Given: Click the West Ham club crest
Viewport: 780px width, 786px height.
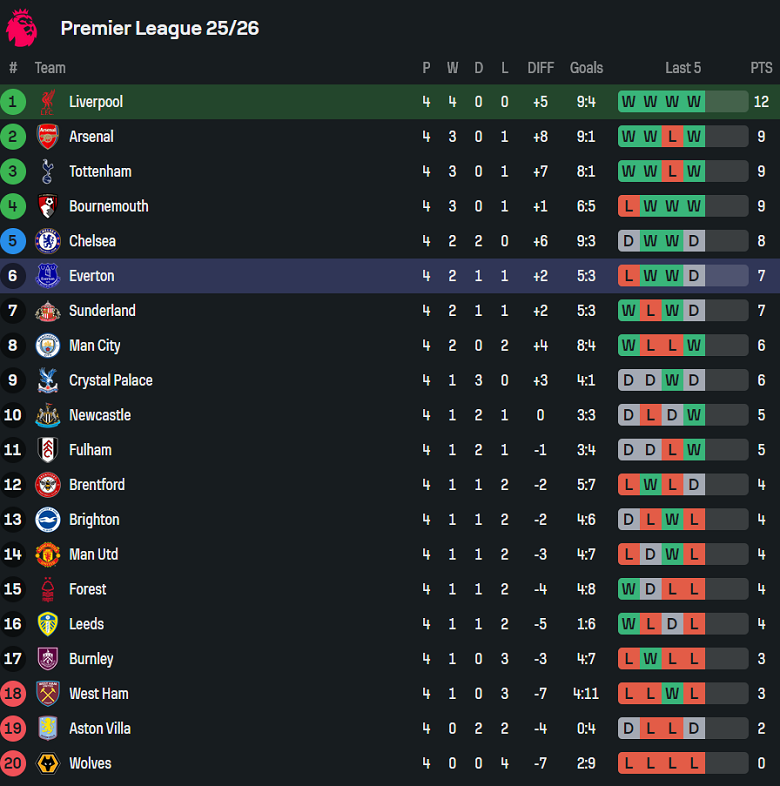Looking at the screenshot, I should pyautogui.click(x=47, y=694).
